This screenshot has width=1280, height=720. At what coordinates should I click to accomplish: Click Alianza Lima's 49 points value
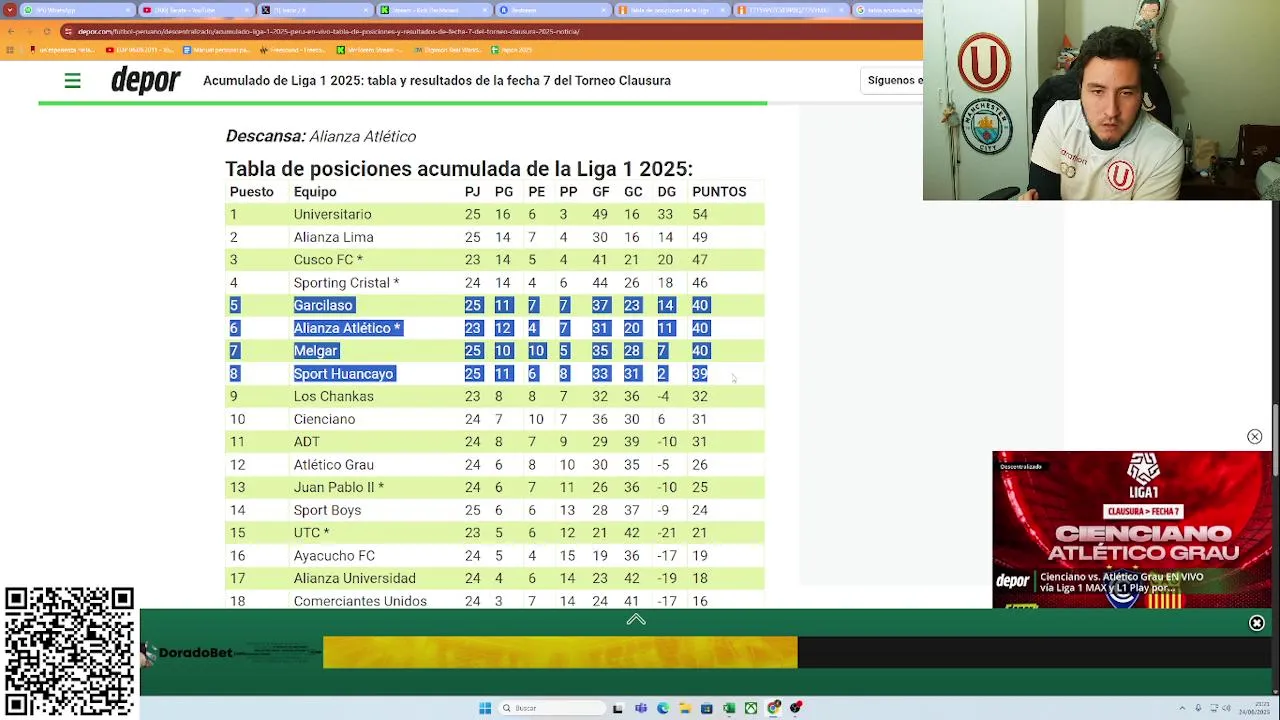coord(700,237)
